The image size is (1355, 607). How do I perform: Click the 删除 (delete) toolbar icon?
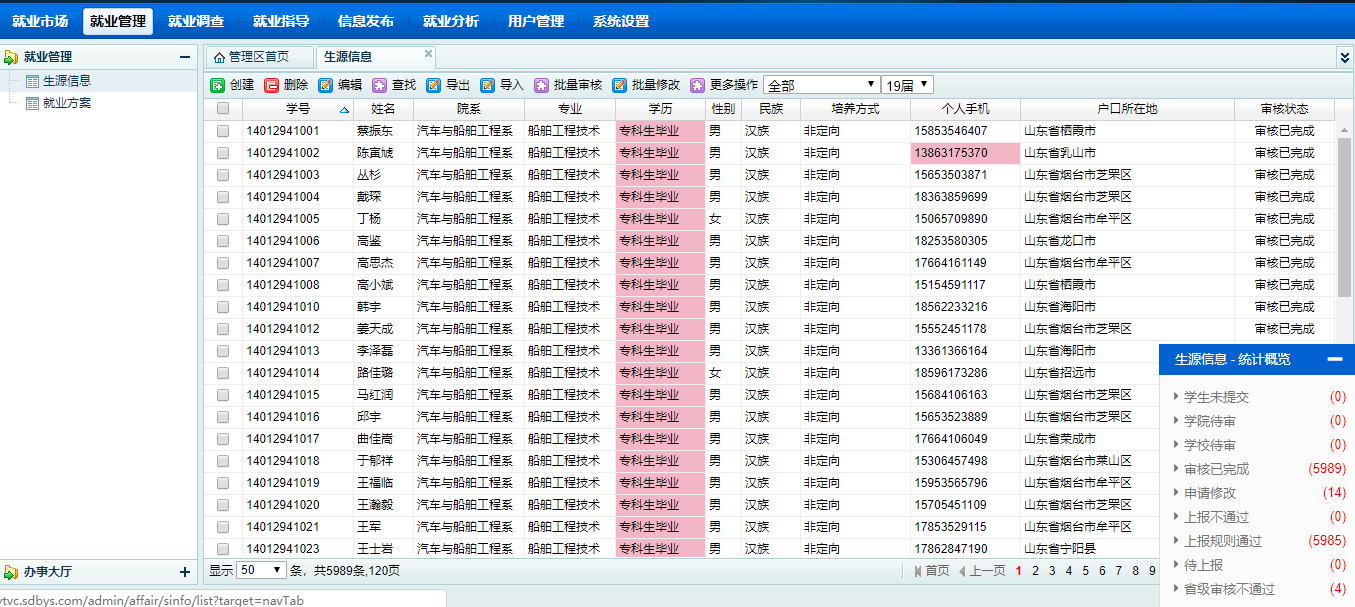272,86
